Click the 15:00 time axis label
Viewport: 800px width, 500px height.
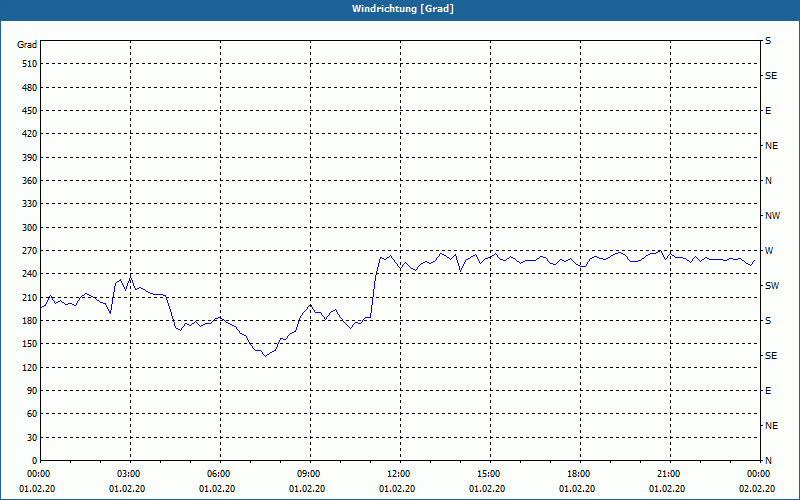point(489,474)
